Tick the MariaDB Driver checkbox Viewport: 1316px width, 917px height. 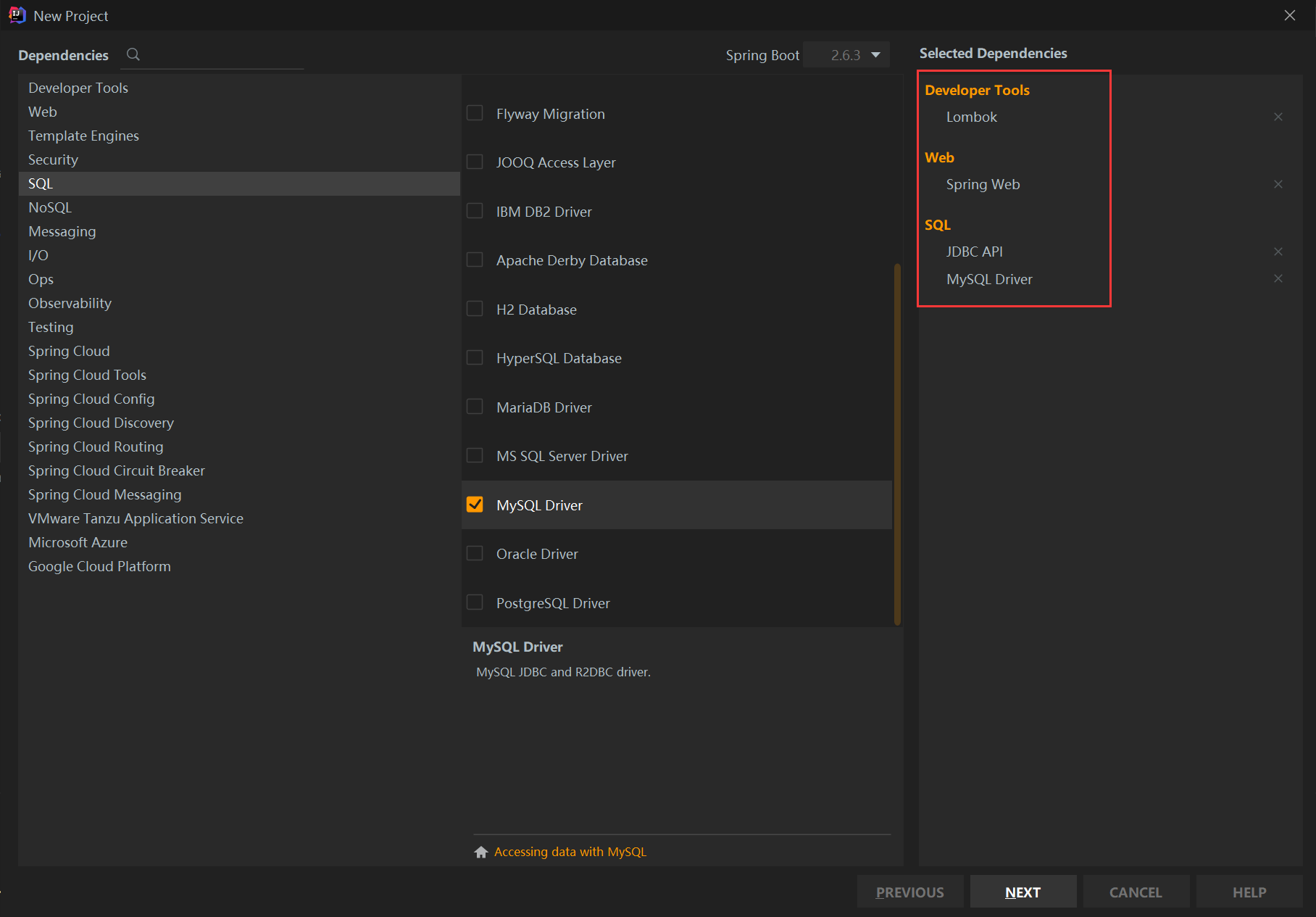click(x=475, y=407)
